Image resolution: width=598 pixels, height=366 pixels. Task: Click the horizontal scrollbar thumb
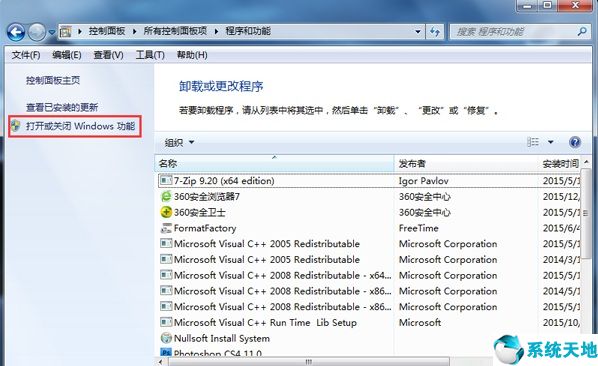308,361
